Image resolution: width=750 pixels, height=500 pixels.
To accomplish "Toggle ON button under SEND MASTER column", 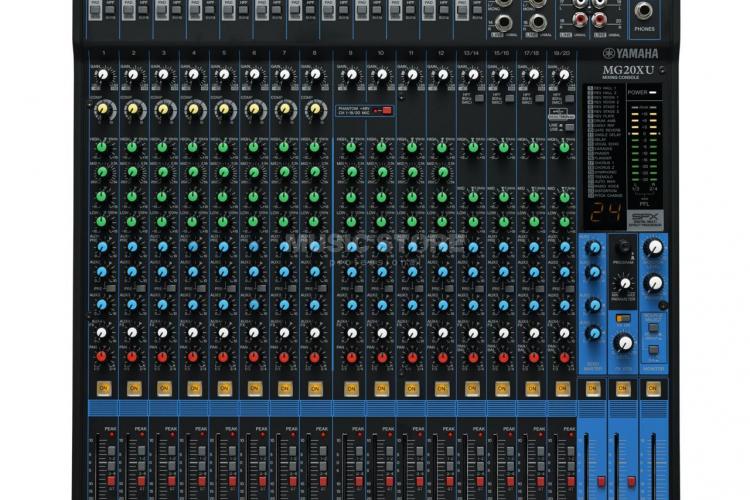I will (593, 389).
